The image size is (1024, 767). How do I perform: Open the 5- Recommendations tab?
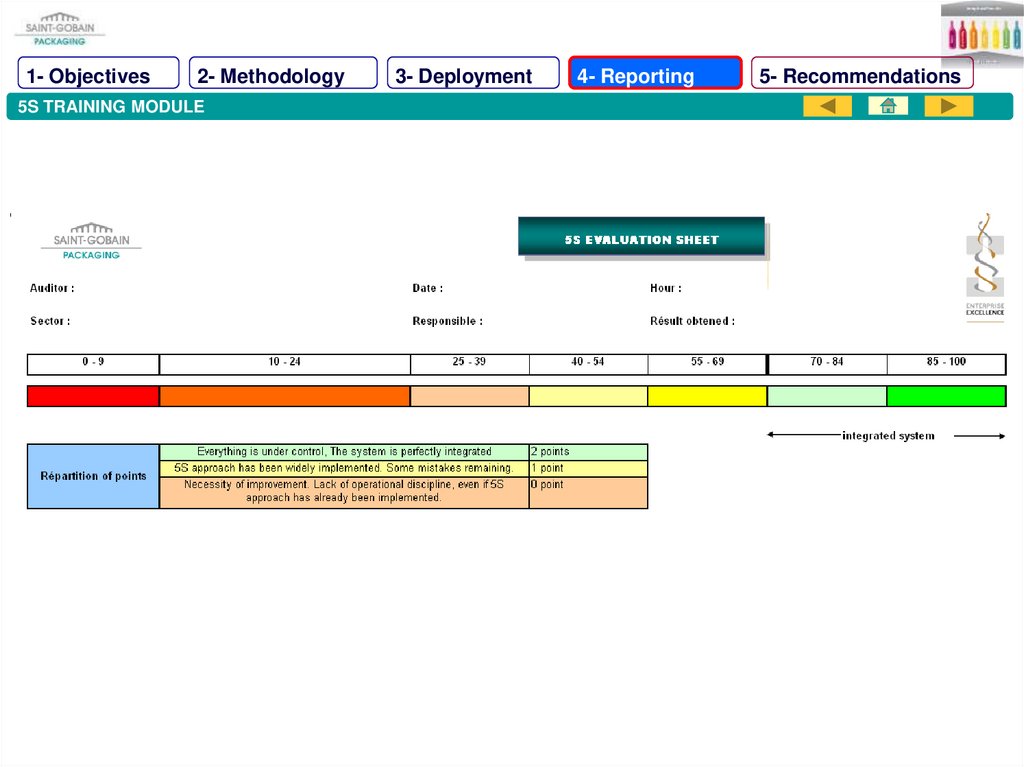coord(861,75)
